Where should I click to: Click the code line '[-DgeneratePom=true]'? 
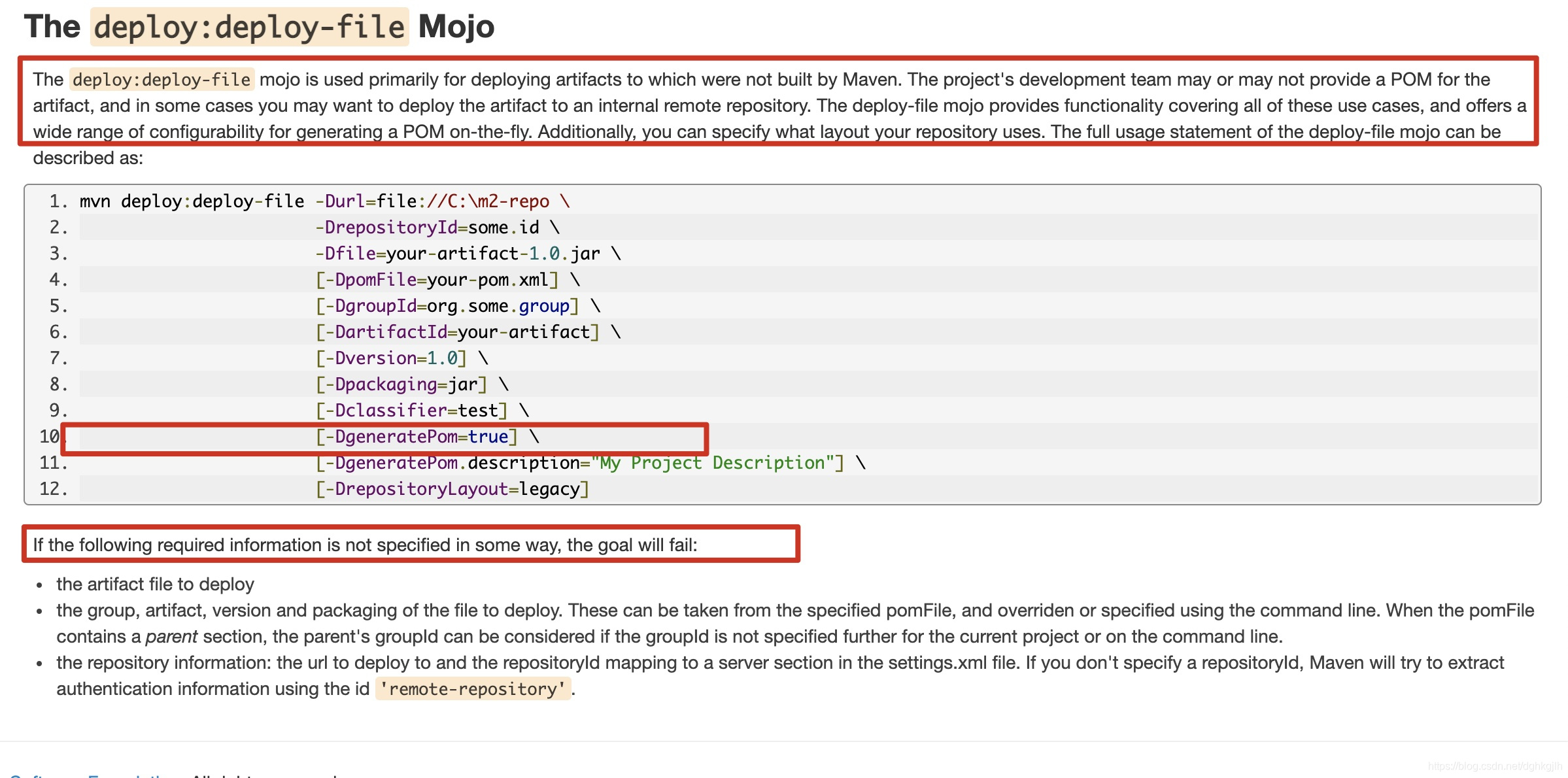427,437
